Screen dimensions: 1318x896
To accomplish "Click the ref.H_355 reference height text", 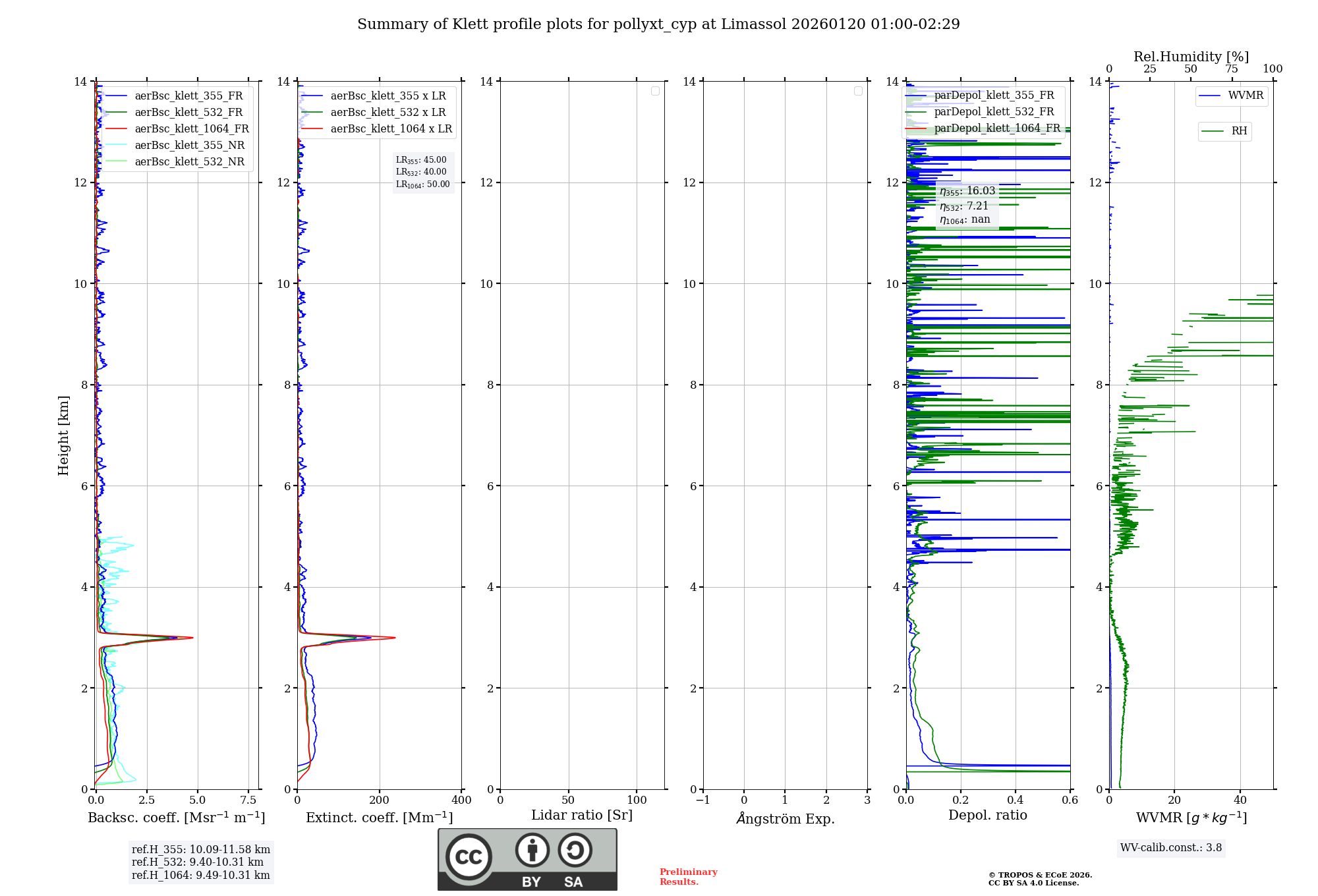I will tap(201, 850).
